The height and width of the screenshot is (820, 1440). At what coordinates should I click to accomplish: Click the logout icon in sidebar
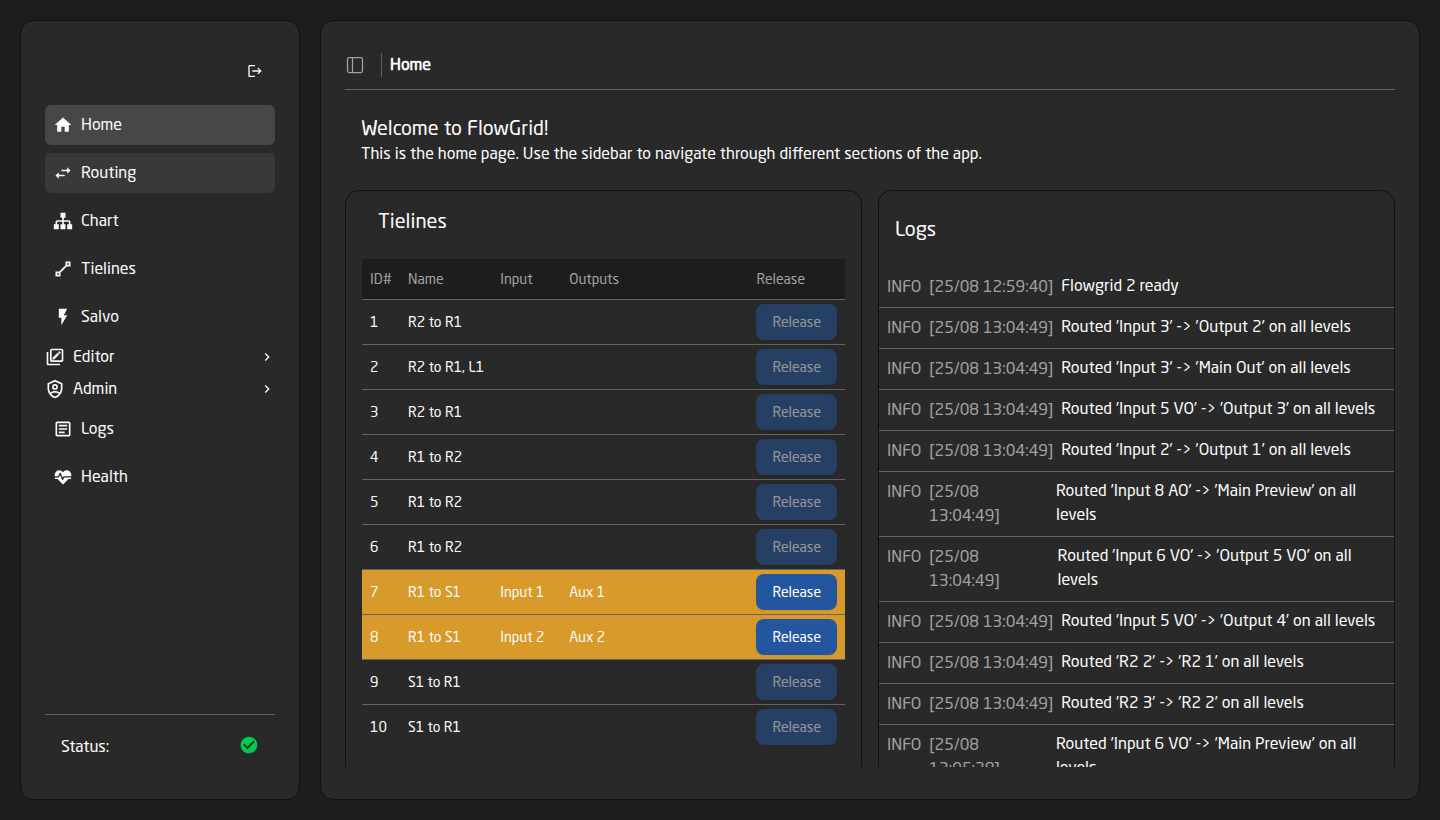tap(255, 71)
